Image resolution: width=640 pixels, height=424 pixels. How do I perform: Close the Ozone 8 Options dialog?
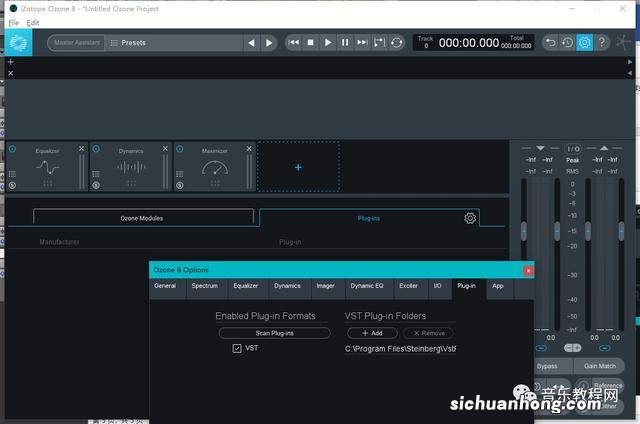click(528, 271)
